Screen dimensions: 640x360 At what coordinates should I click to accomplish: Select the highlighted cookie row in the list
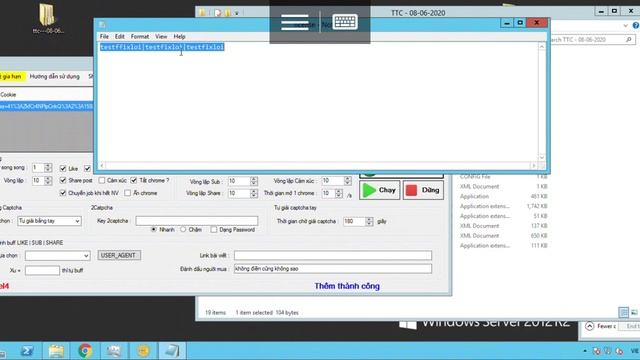(x=47, y=106)
